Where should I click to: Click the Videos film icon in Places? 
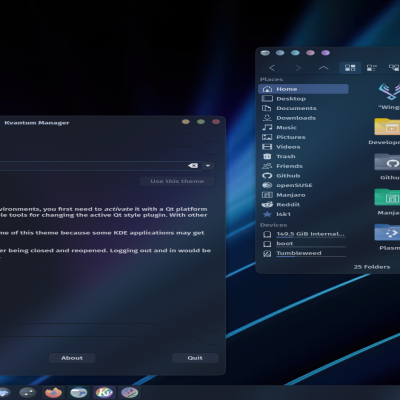point(267,147)
